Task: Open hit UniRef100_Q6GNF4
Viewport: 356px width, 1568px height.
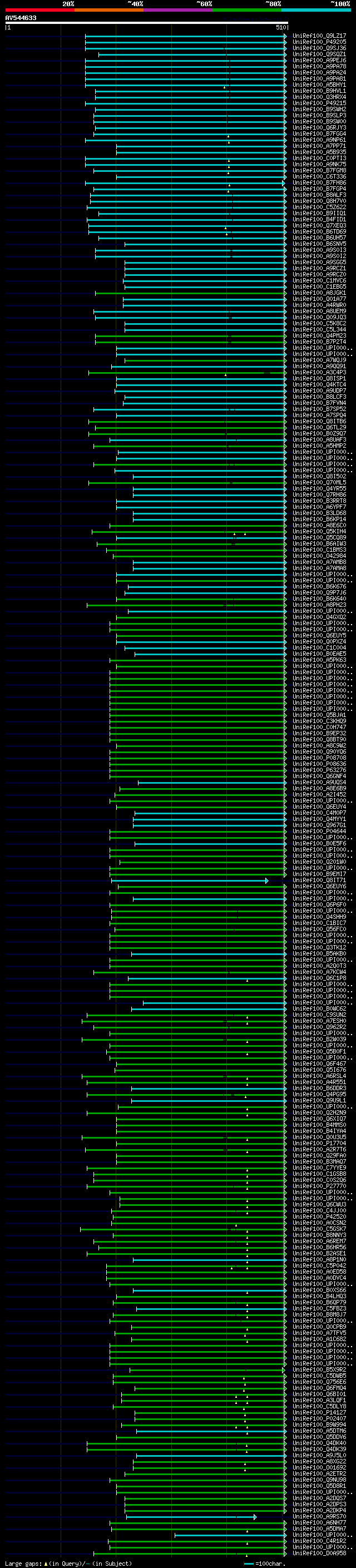Action: (319, 776)
